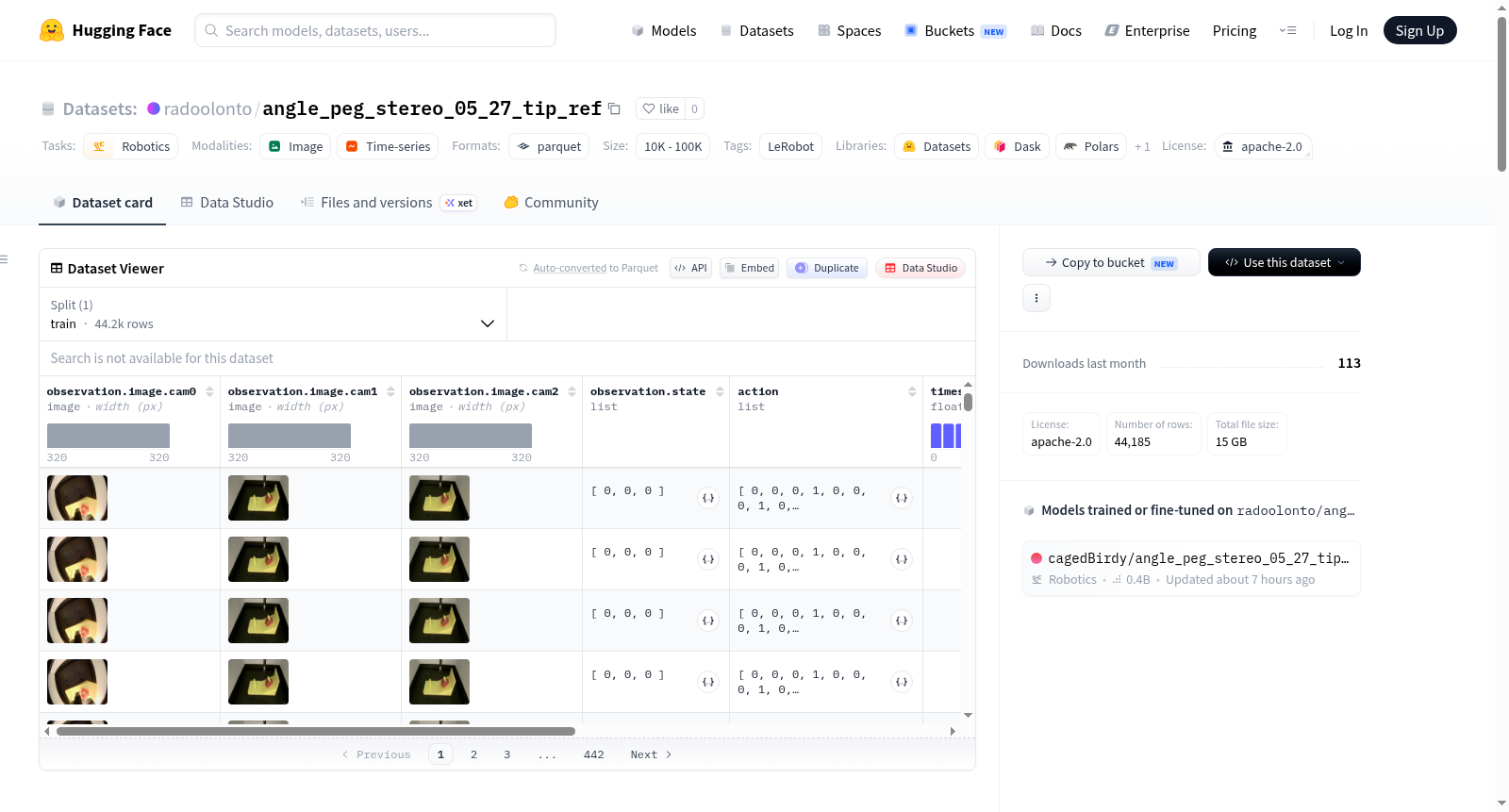Click the Sign Up button

click(x=1419, y=30)
